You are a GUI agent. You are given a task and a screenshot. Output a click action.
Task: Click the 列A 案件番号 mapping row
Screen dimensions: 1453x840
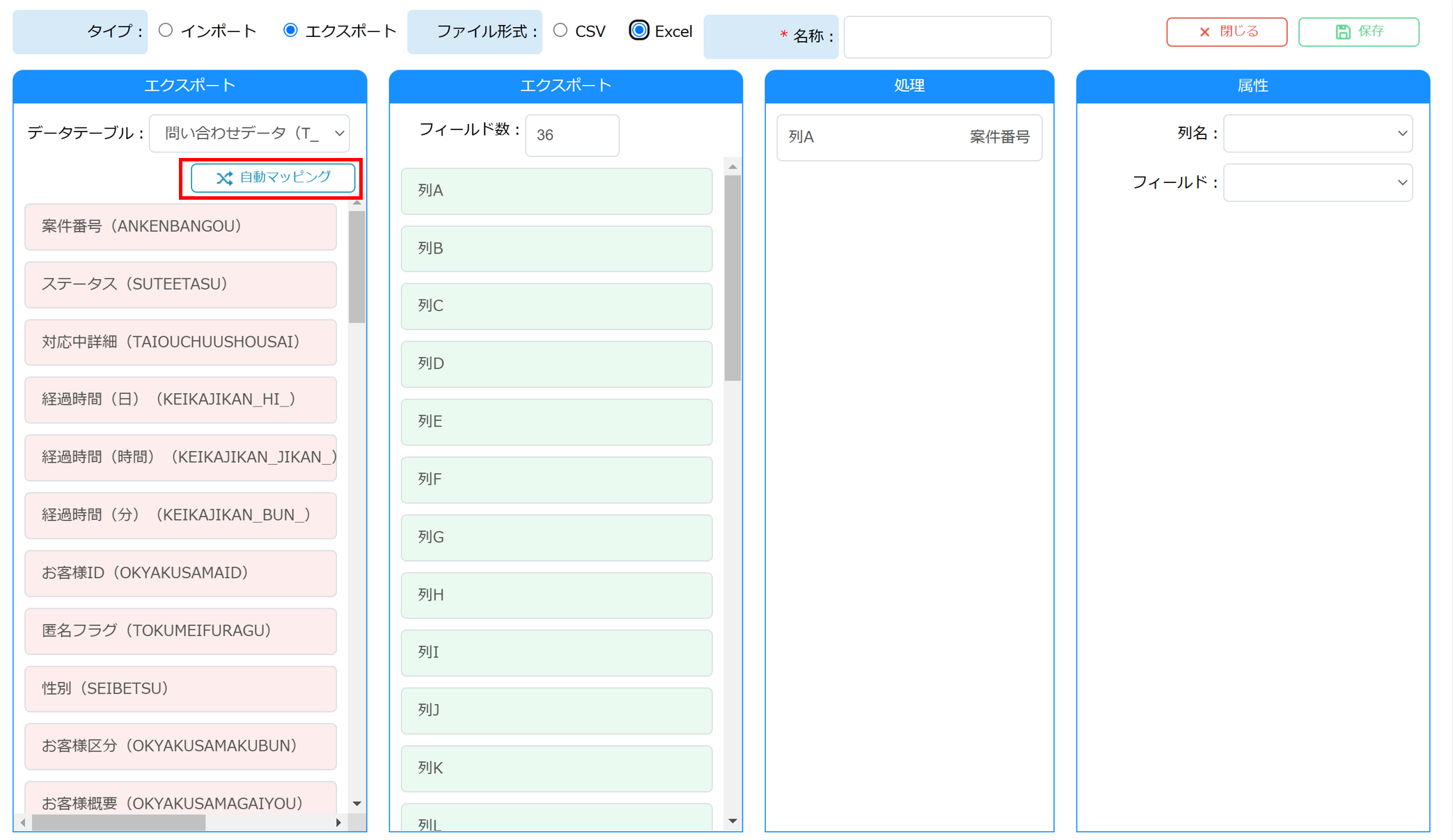pyautogui.click(x=909, y=137)
